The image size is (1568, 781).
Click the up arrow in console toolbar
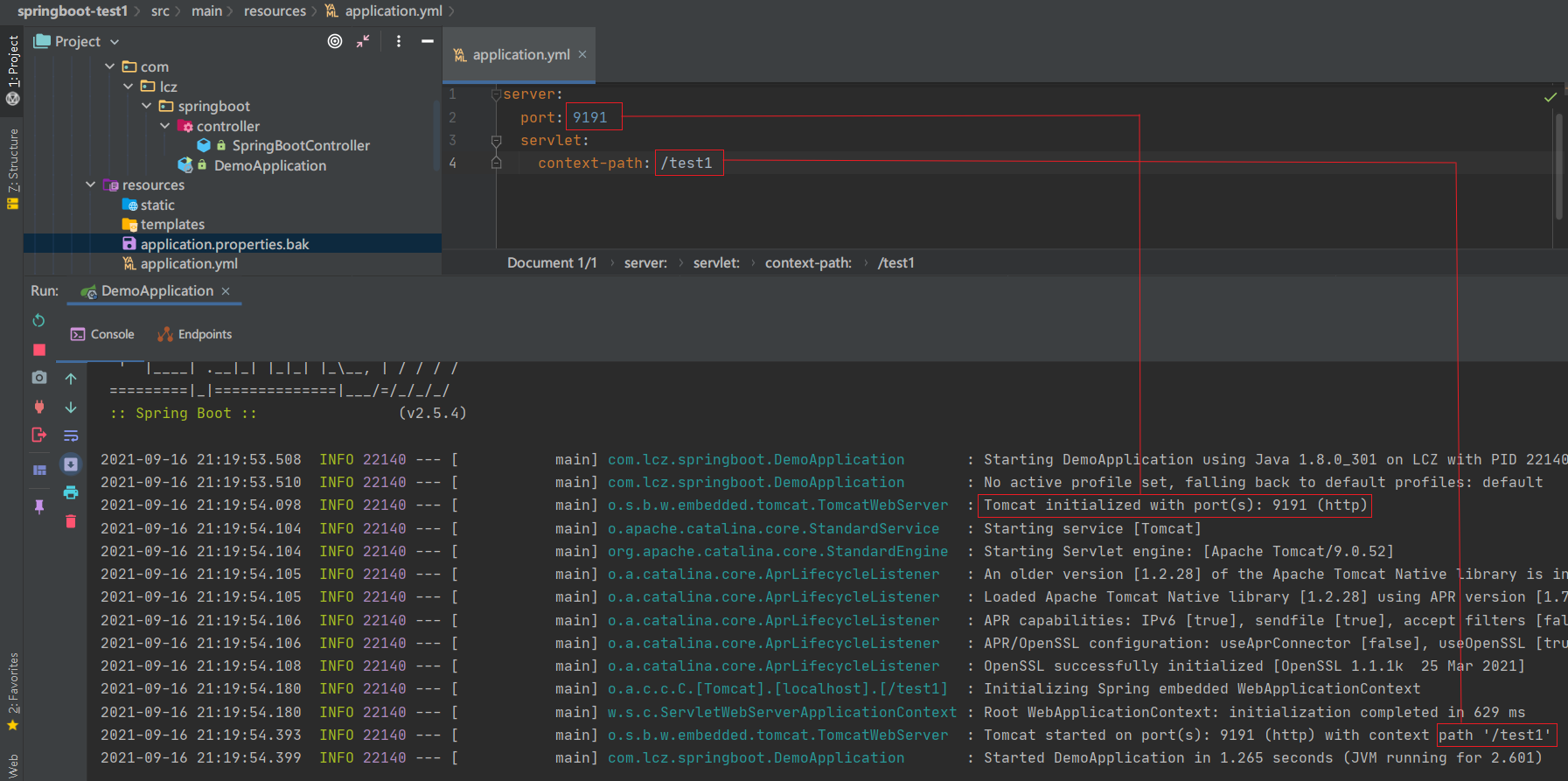click(71, 379)
